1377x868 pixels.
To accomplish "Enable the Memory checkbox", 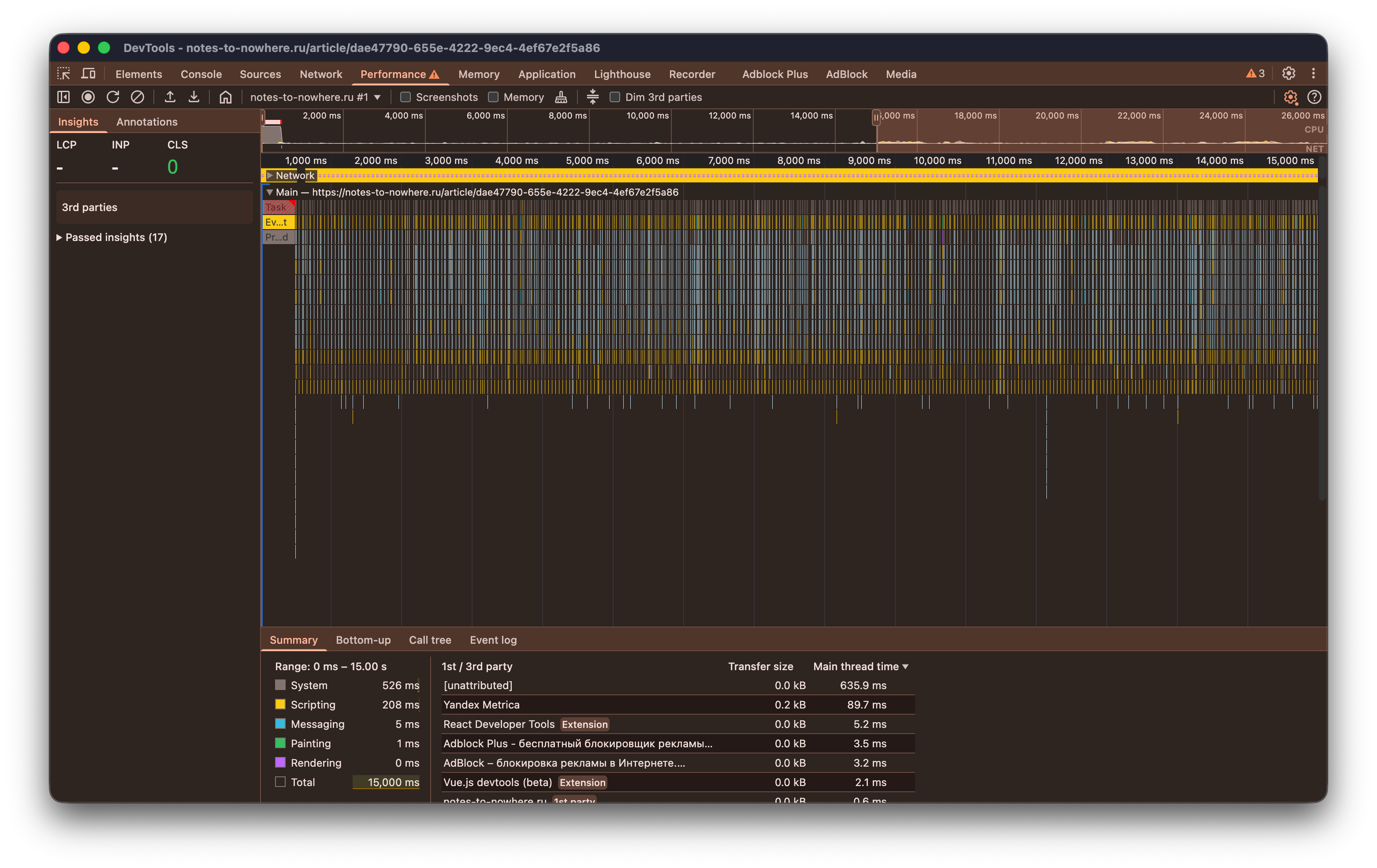I will tap(494, 97).
